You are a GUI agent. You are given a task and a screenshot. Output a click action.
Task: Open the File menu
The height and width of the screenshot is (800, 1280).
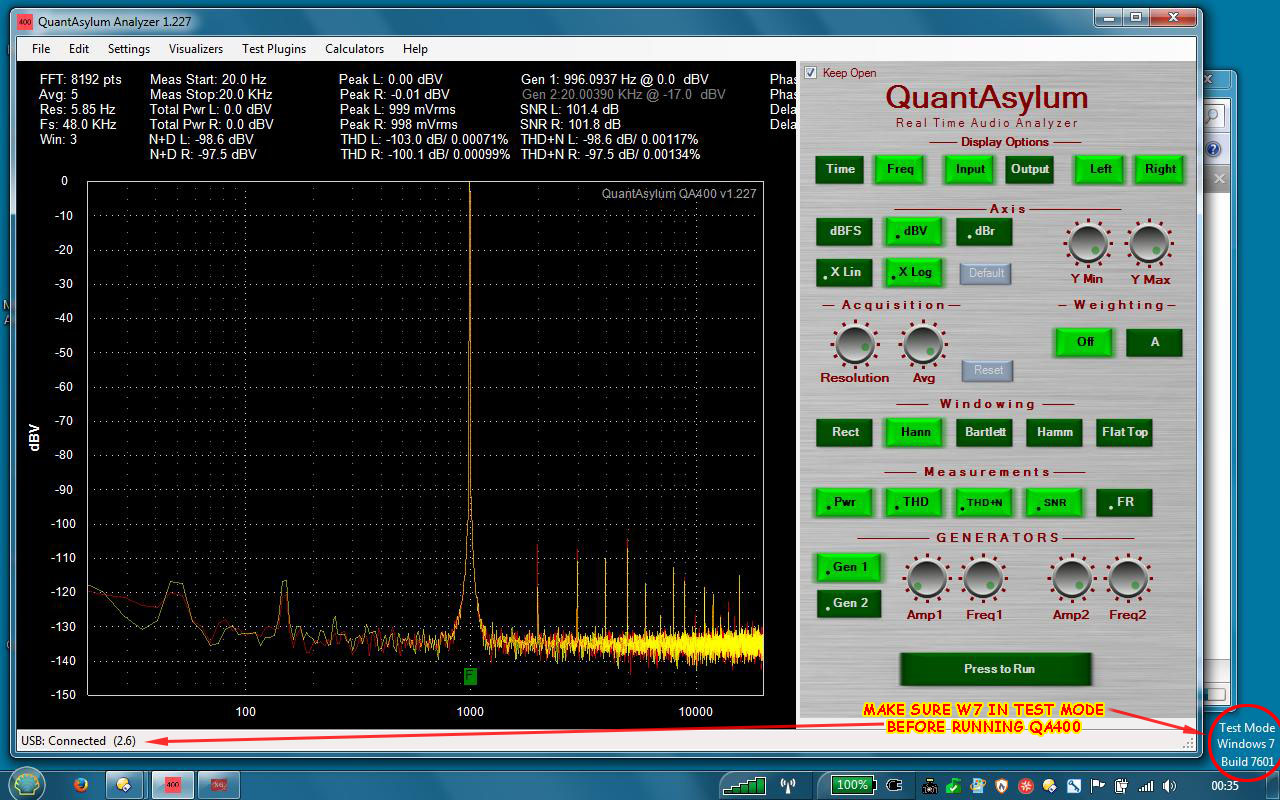click(x=41, y=48)
